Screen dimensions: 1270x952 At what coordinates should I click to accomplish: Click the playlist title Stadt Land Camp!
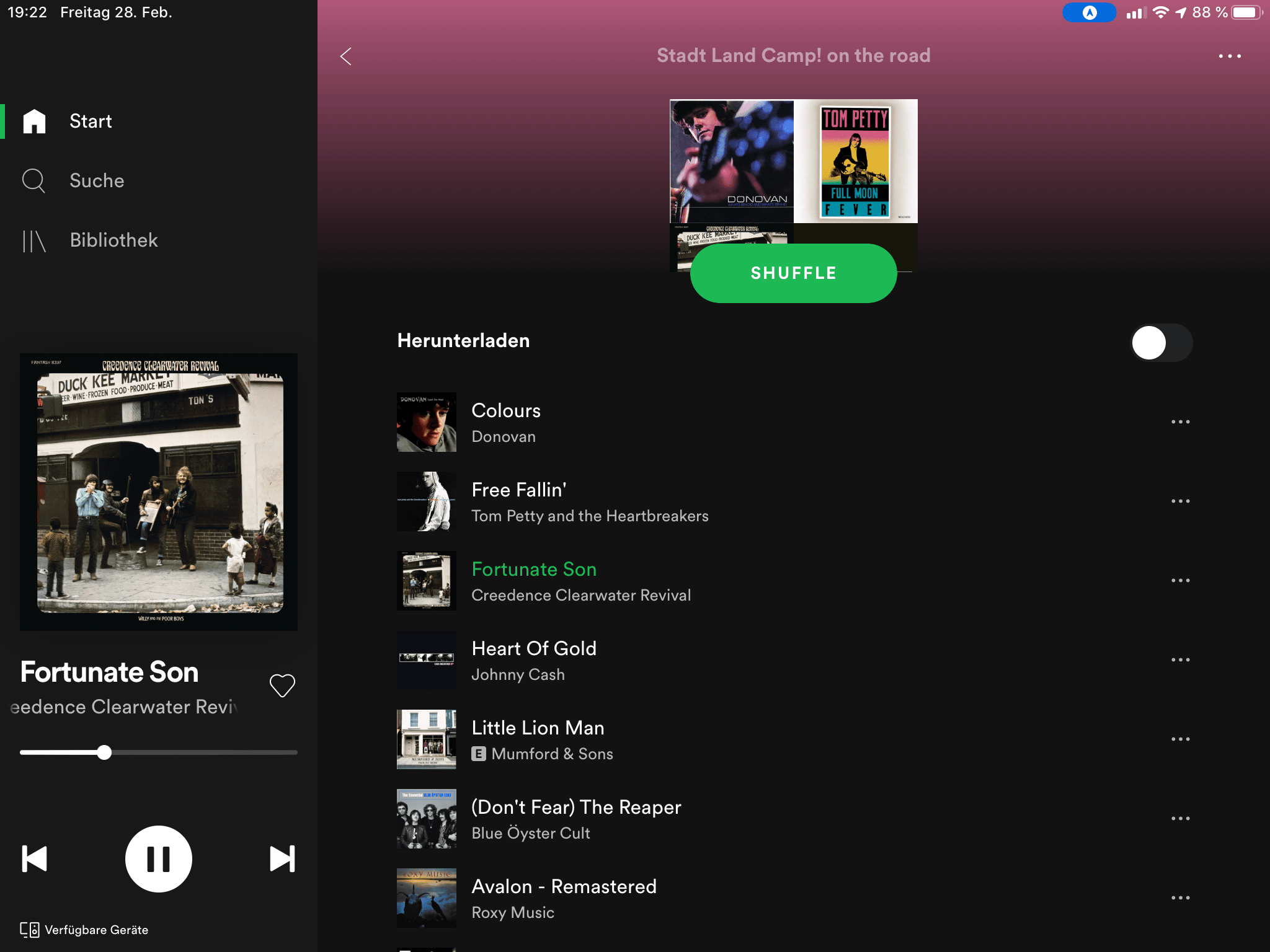(x=794, y=55)
